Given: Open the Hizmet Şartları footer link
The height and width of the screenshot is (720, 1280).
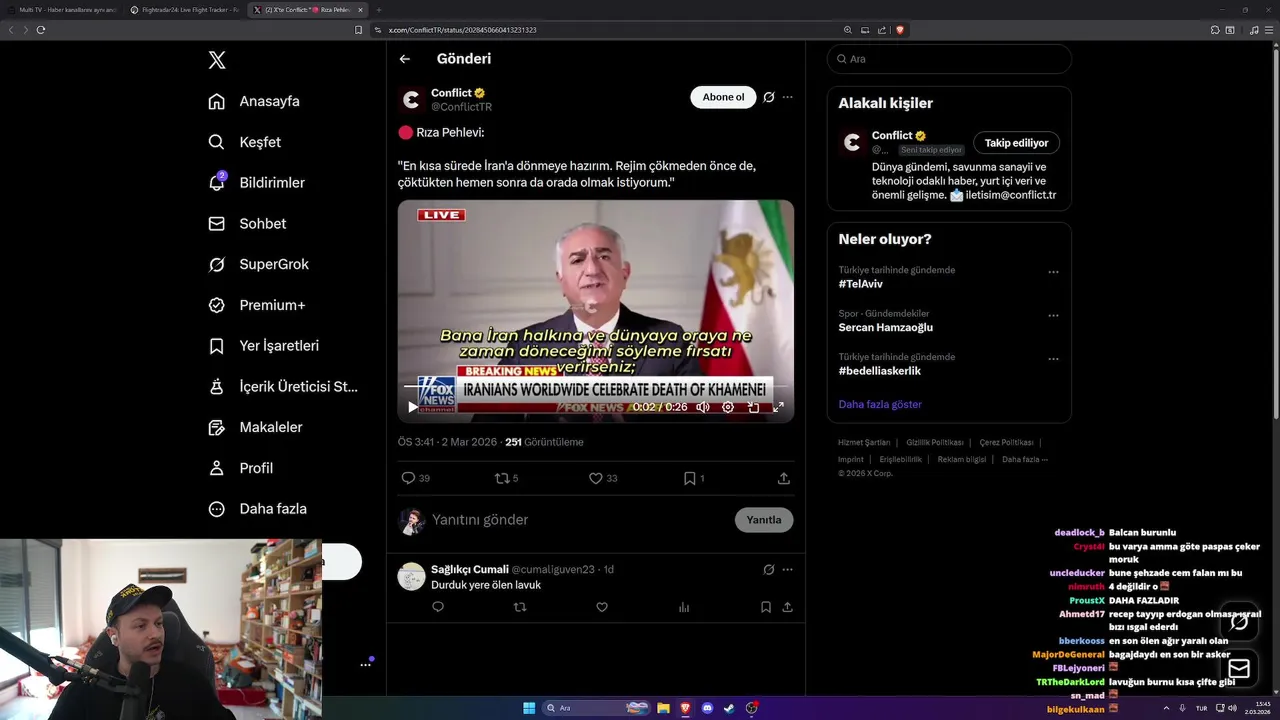Looking at the screenshot, I should (864, 442).
